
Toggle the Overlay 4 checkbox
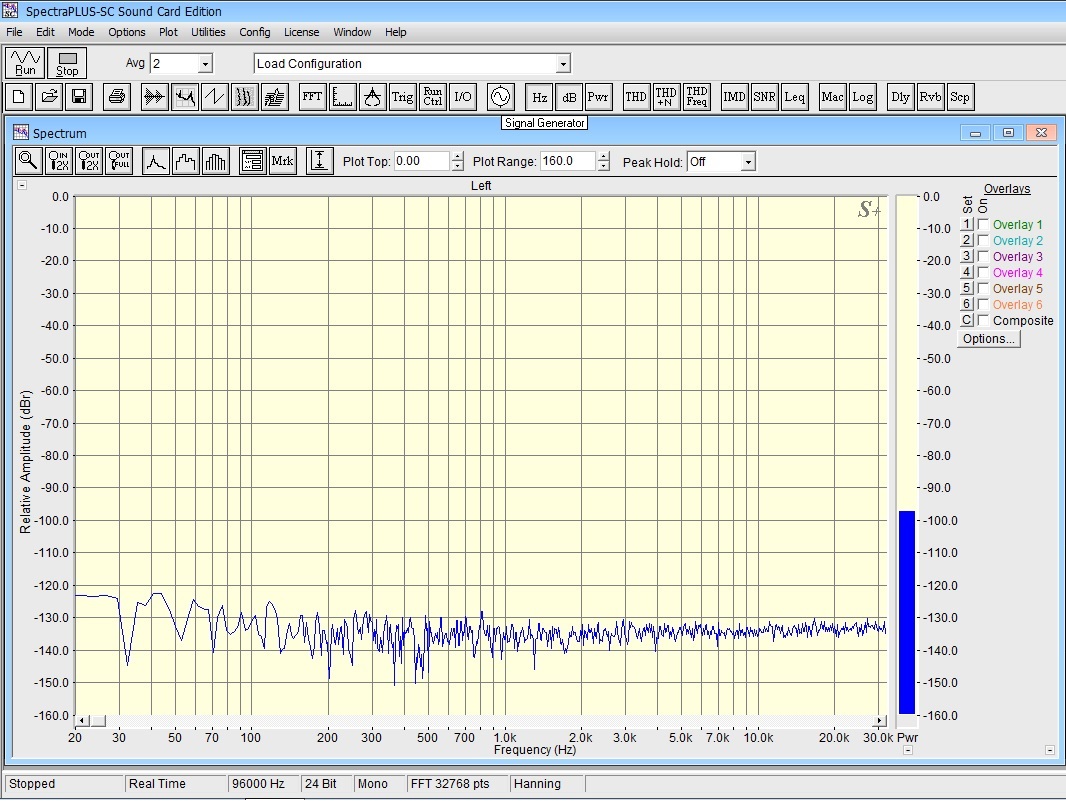pos(984,273)
